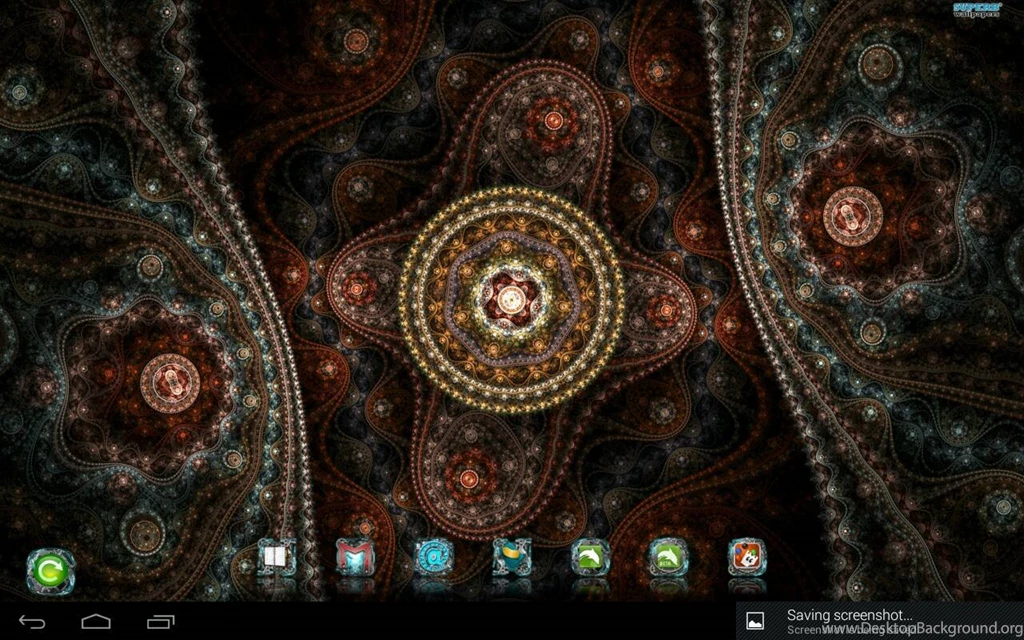Open the shopping bag market app icon
This screenshot has height=640, width=1024.
tap(512, 557)
